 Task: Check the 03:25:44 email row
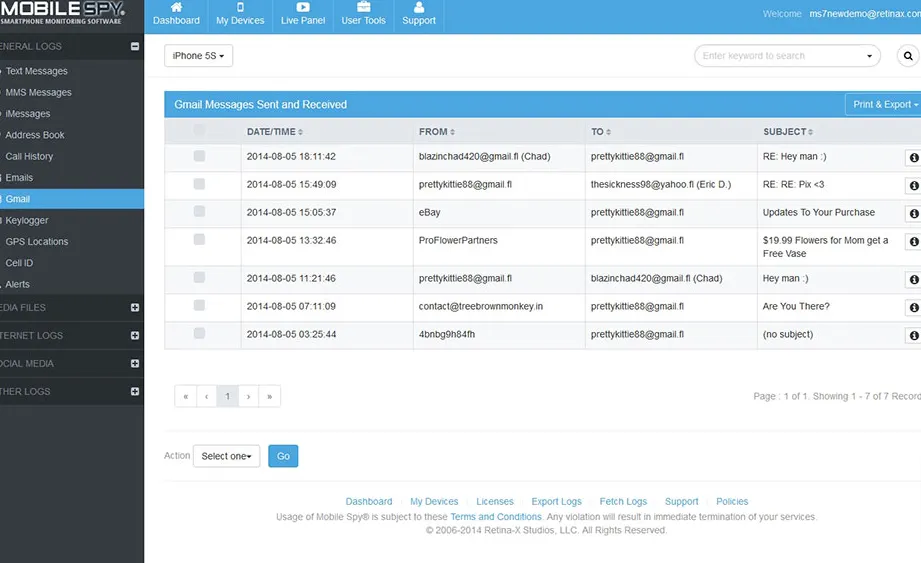click(x=199, y=333)
